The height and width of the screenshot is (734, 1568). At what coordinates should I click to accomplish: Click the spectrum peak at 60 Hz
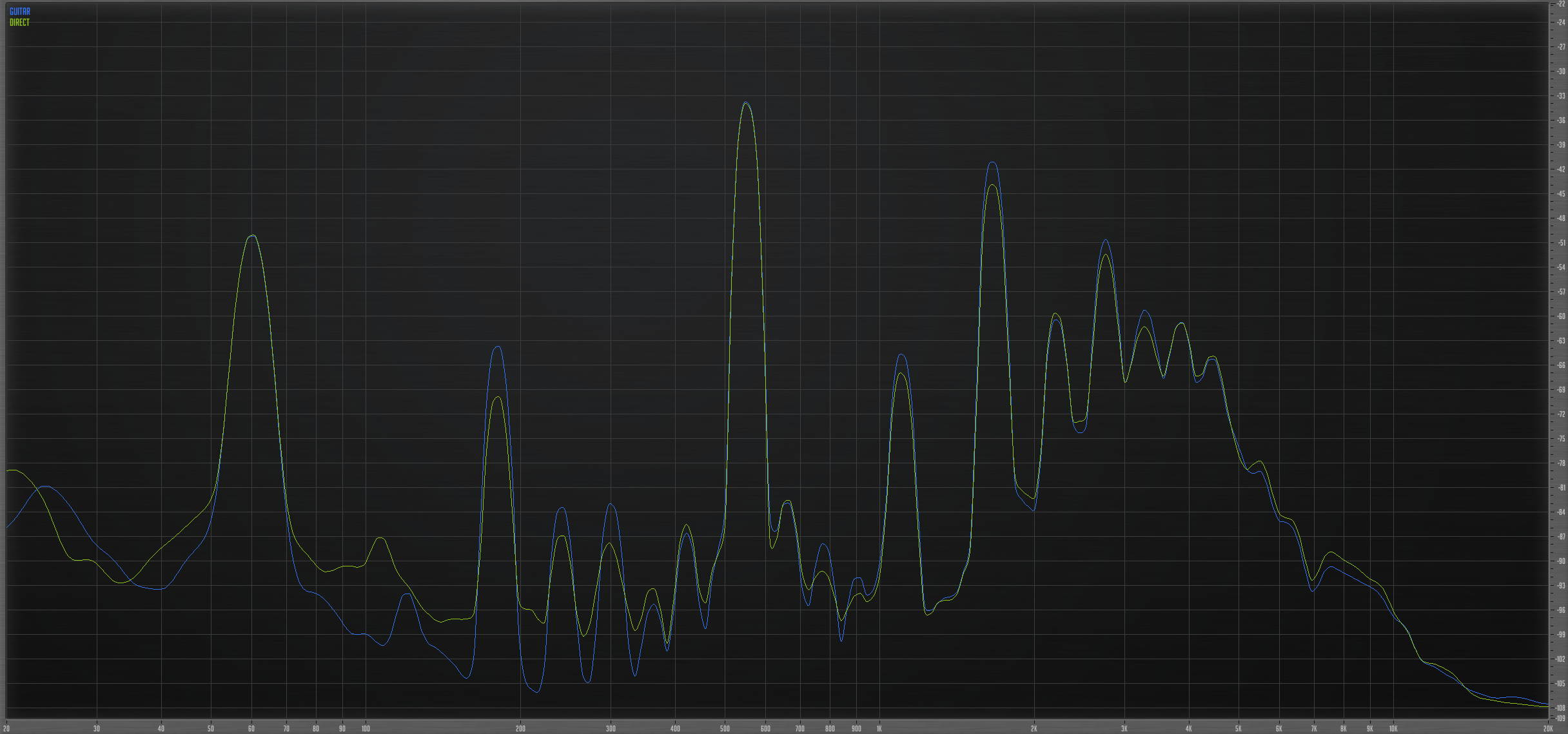click(253, 235)
